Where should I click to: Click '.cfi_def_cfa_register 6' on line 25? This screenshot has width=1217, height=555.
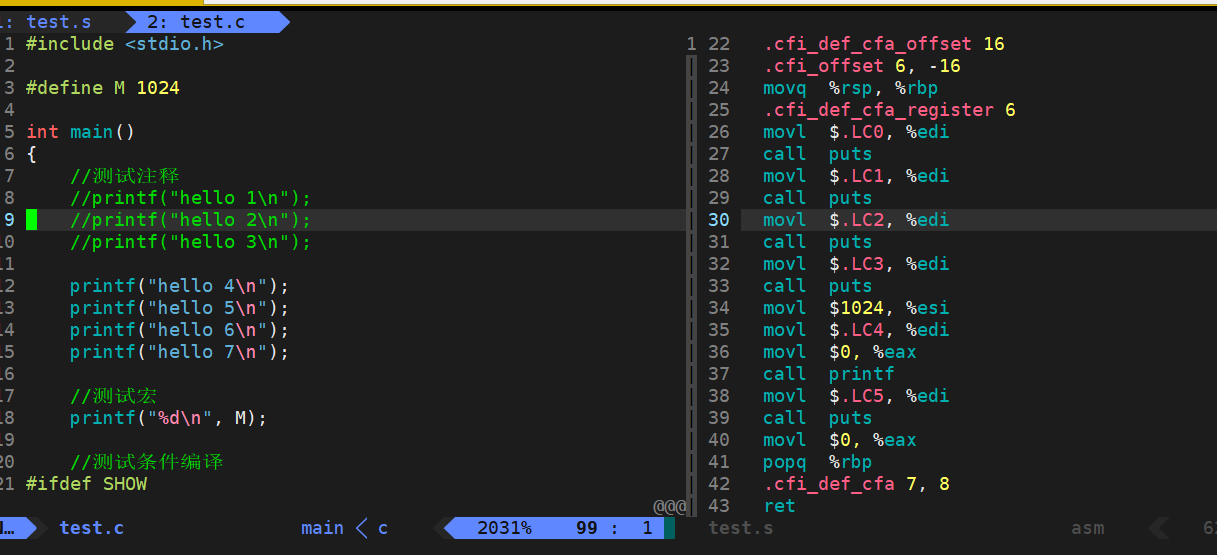click(x=889, y=110)
